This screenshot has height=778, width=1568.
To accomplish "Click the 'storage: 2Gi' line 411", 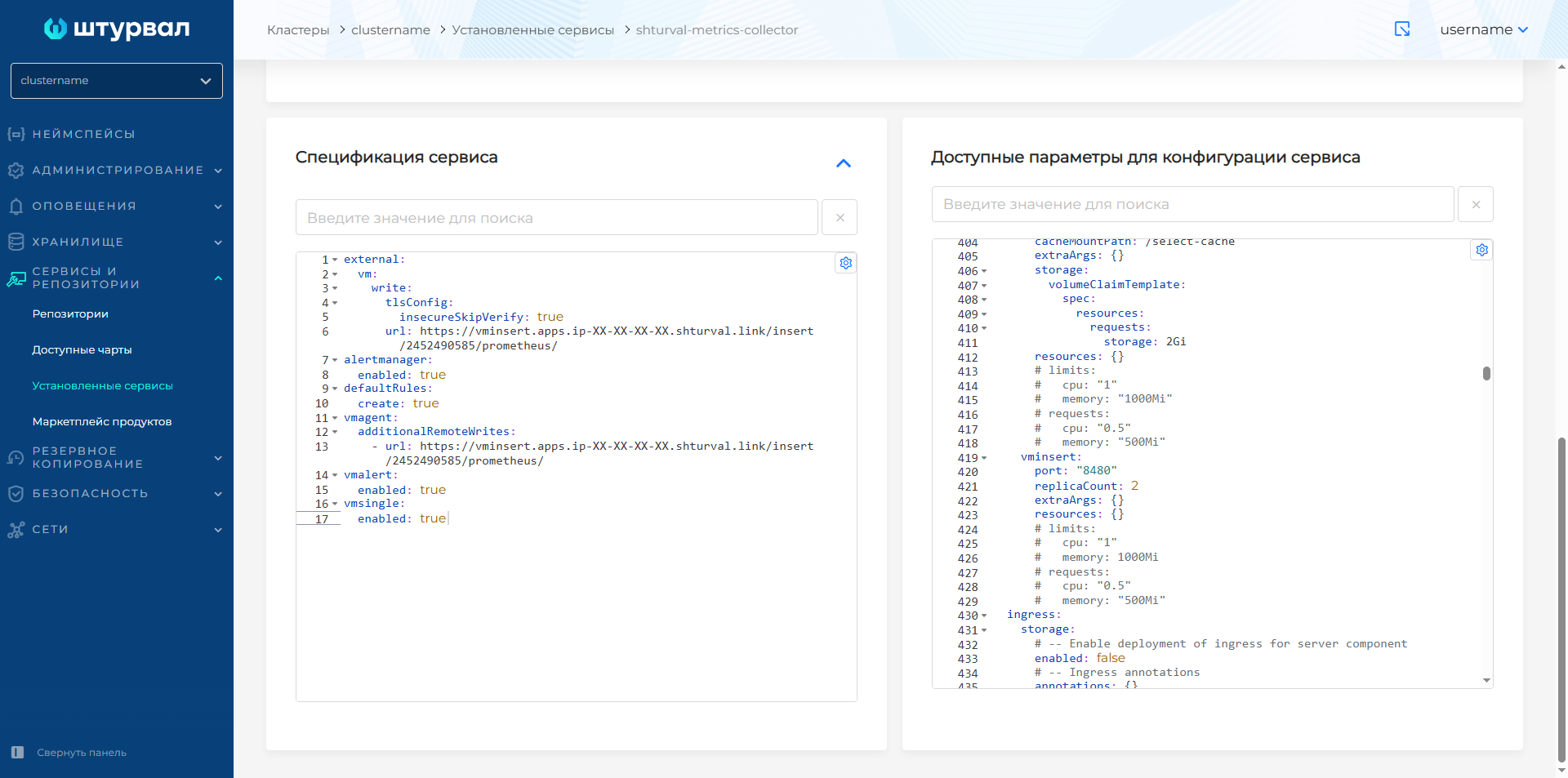I will click(1145, 342).
